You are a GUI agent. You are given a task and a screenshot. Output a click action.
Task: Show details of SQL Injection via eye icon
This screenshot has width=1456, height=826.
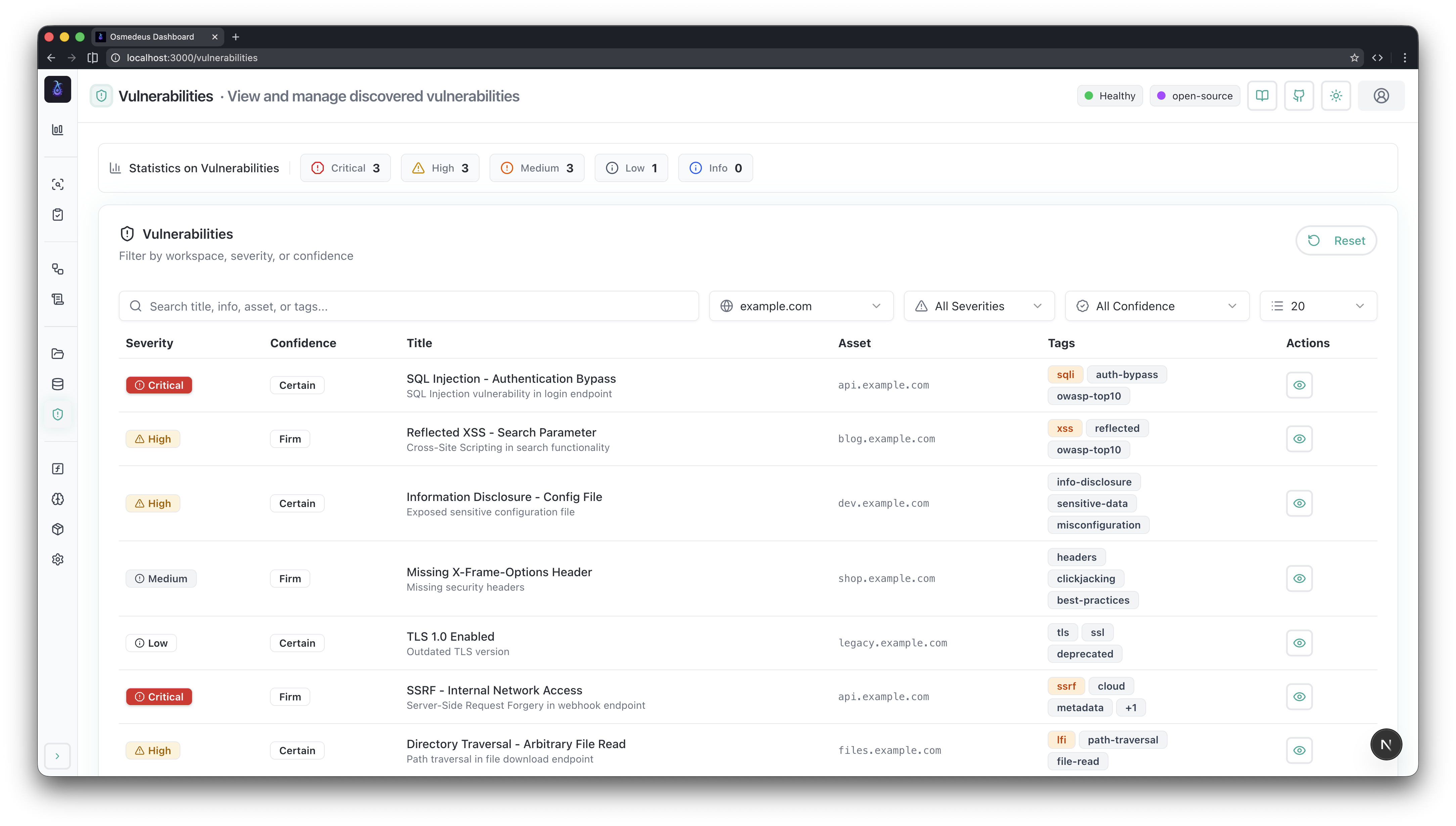pyautogui.click(x=1299, y=385)
